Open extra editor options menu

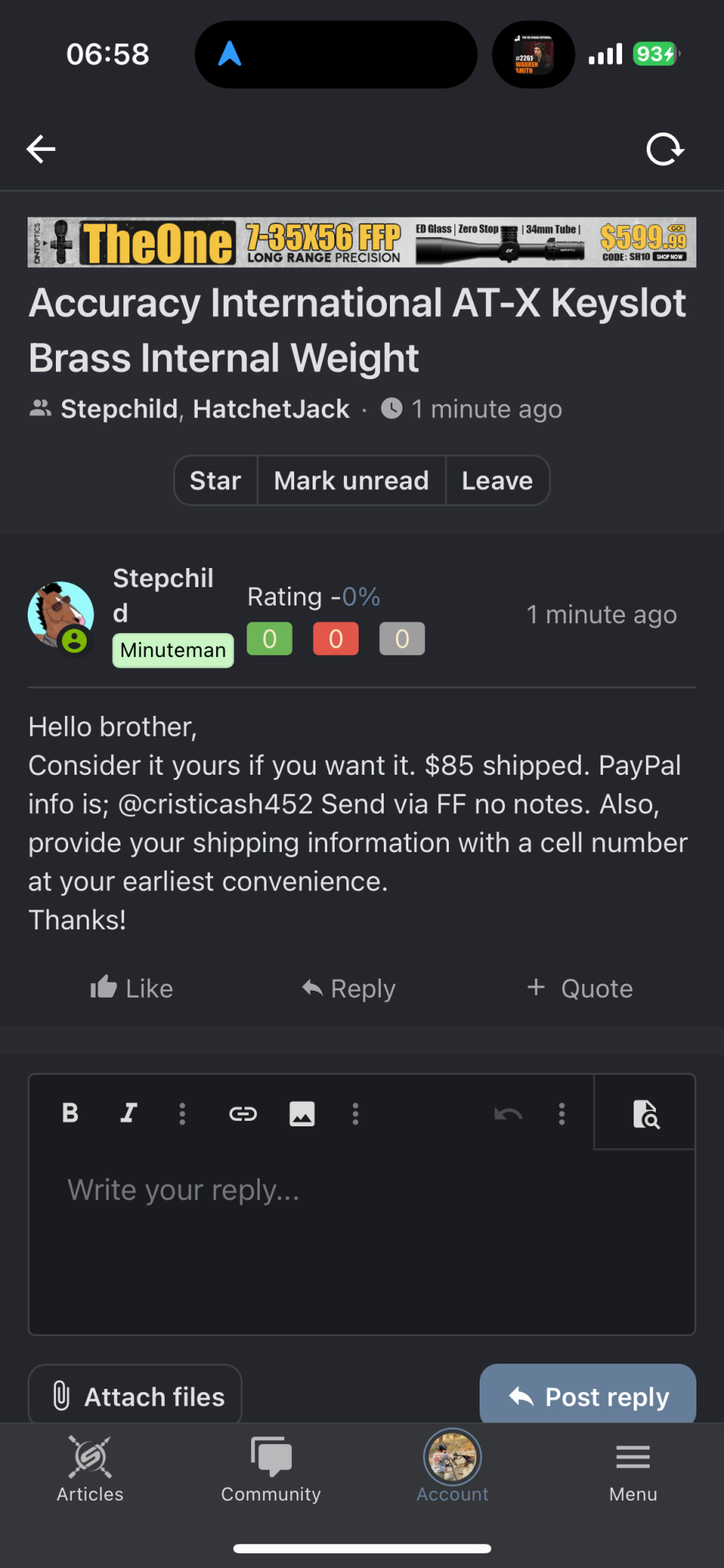pos(562,1114)
